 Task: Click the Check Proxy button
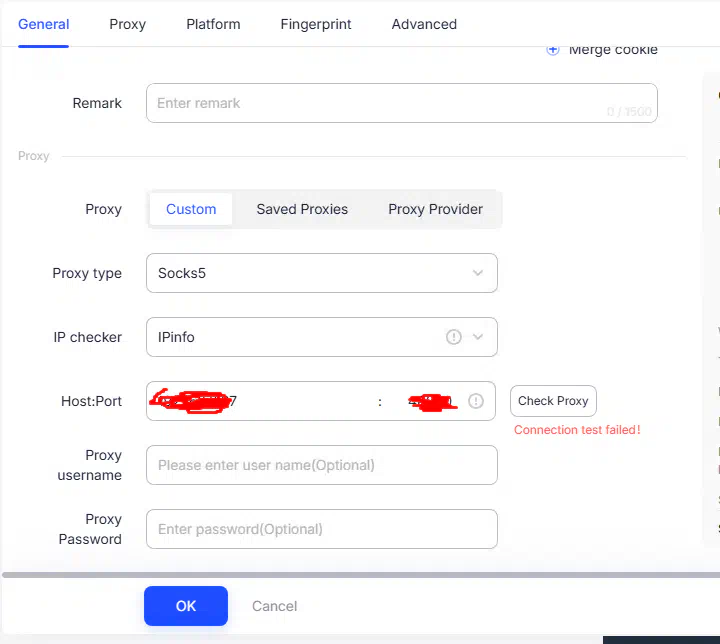click(x=553, y=401)
